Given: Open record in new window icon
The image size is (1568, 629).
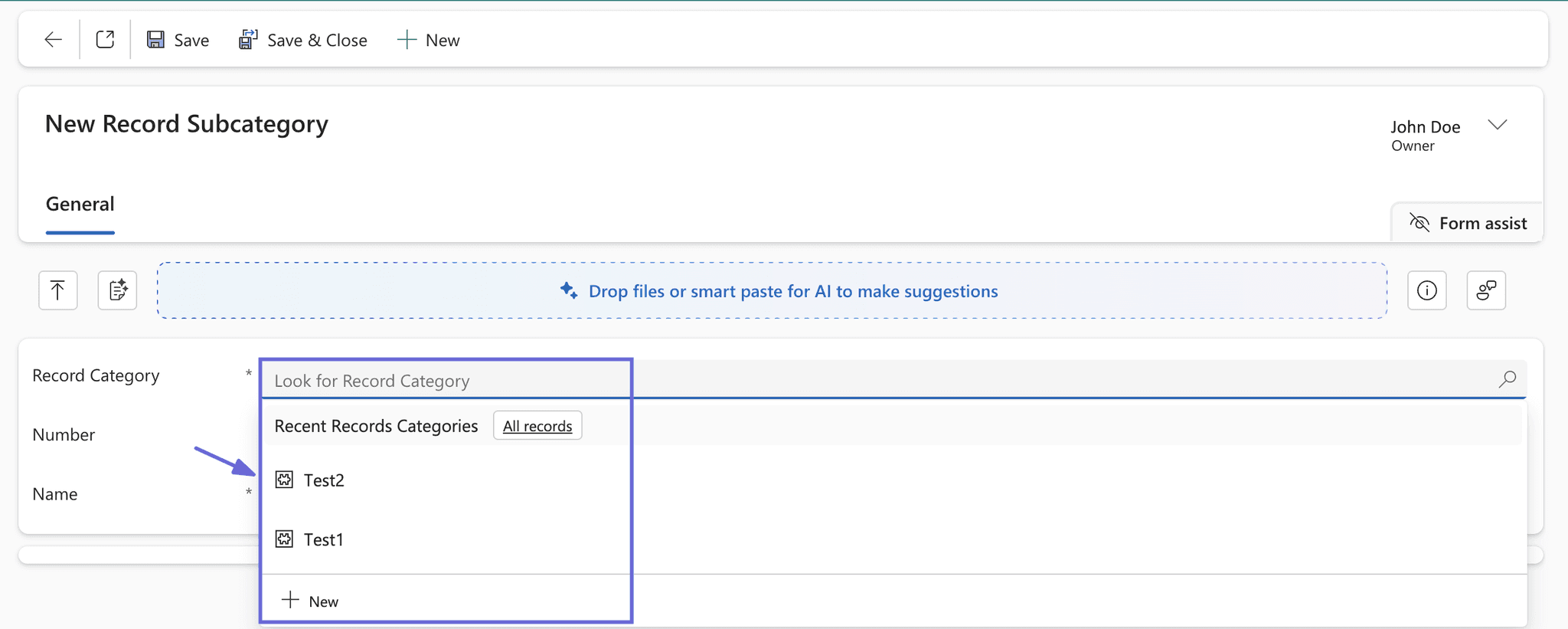Looking at the screenshot, I should click(105, 39).
